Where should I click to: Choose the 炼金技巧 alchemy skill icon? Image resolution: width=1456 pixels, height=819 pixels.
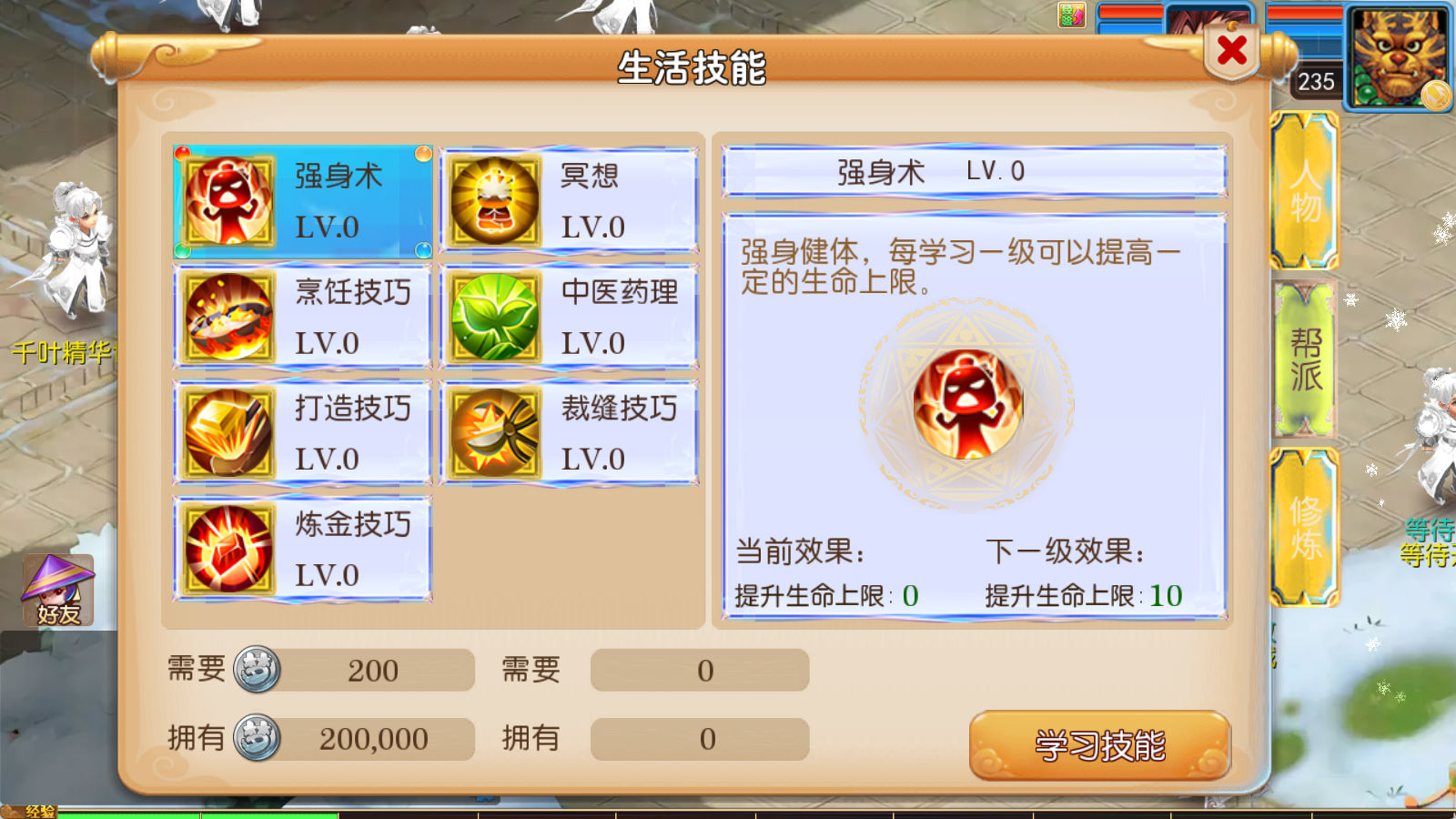pos(228,550)
